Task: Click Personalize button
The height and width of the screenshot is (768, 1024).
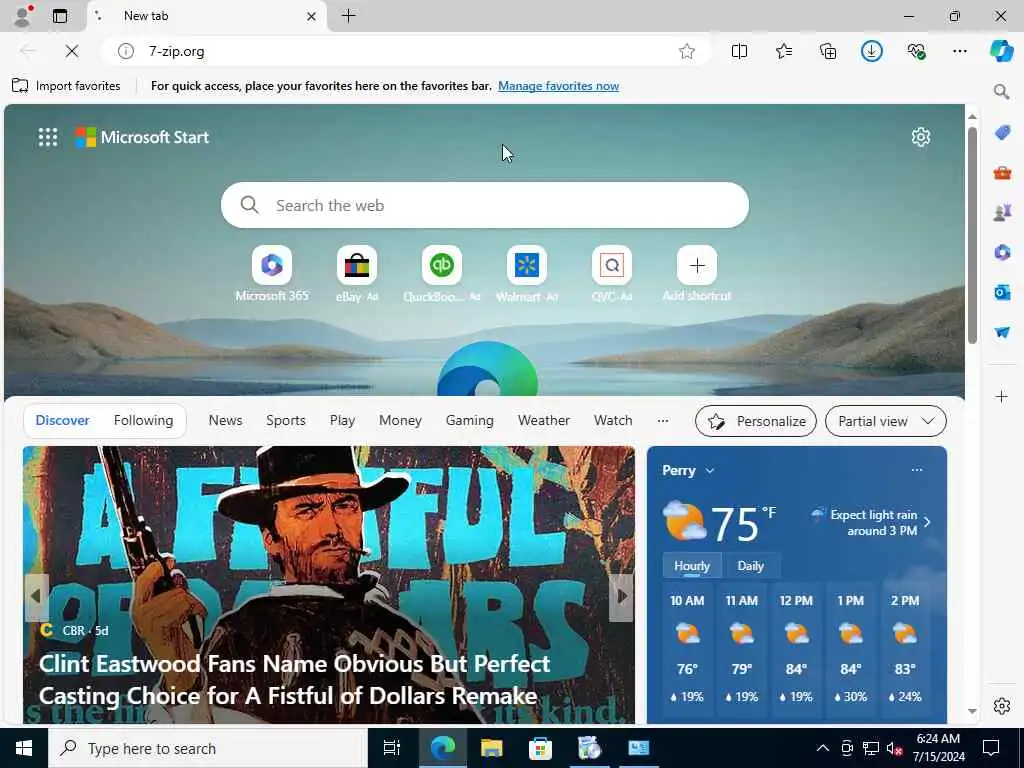Action: point(756,421)
